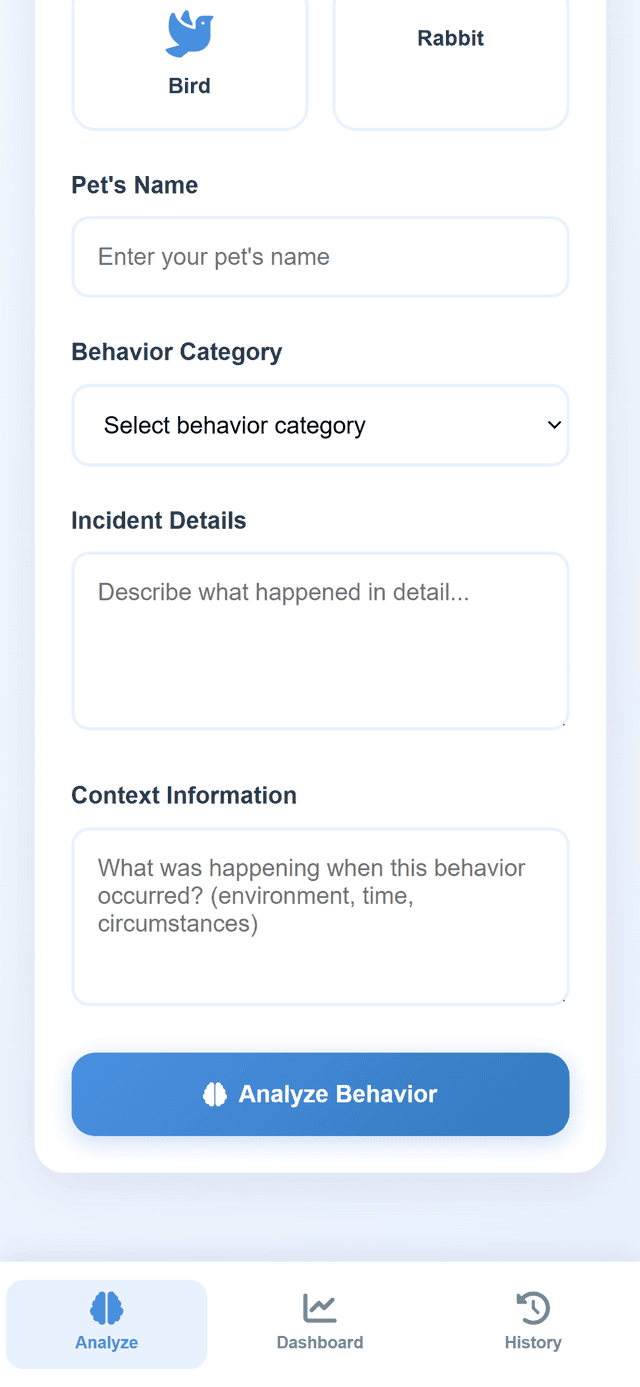This screenshot has width=640, height=1387.
Task: Click the brain icon in the Analyze nav item
Action: coord(106,1306)
